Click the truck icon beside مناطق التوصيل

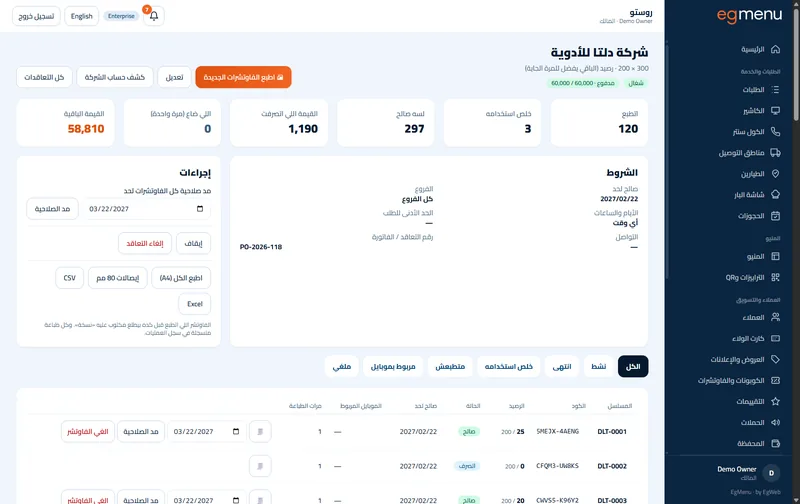point(776,153)
